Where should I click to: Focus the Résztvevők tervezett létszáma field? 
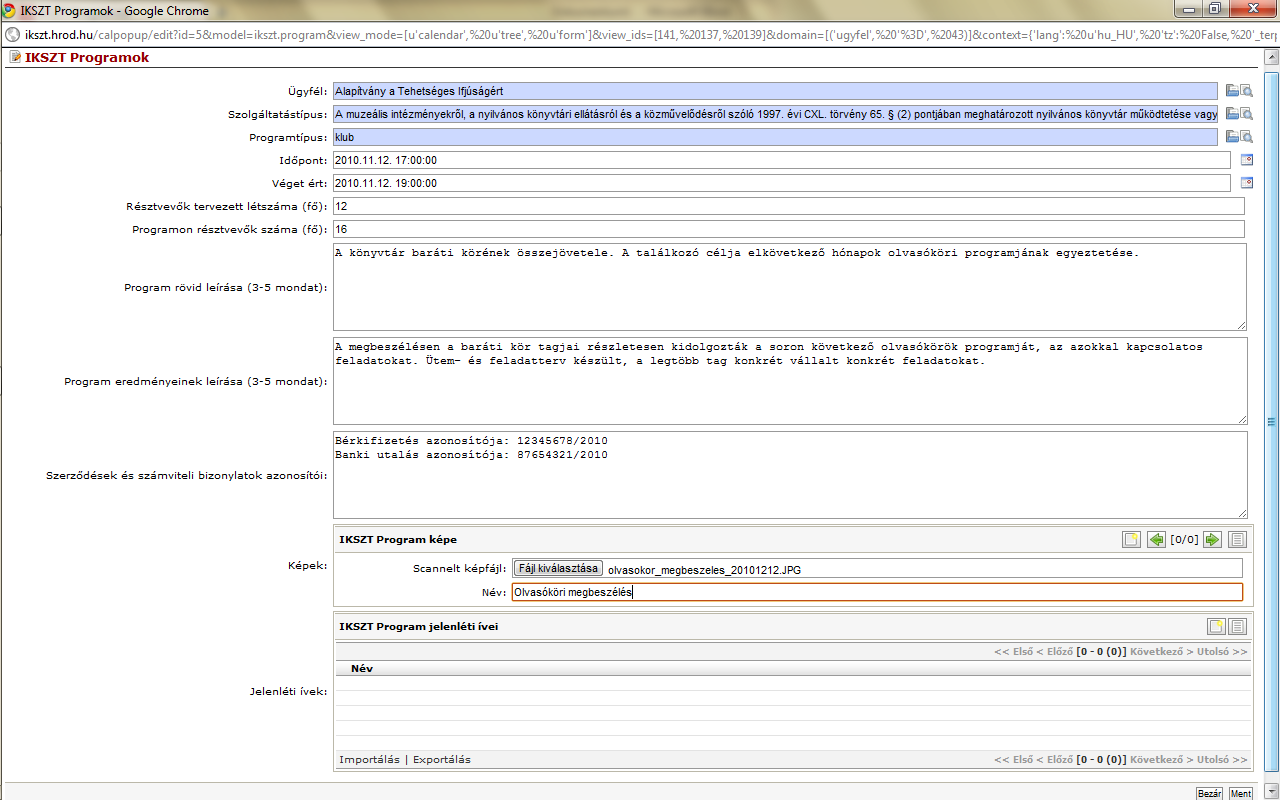[x=788, y=206]
